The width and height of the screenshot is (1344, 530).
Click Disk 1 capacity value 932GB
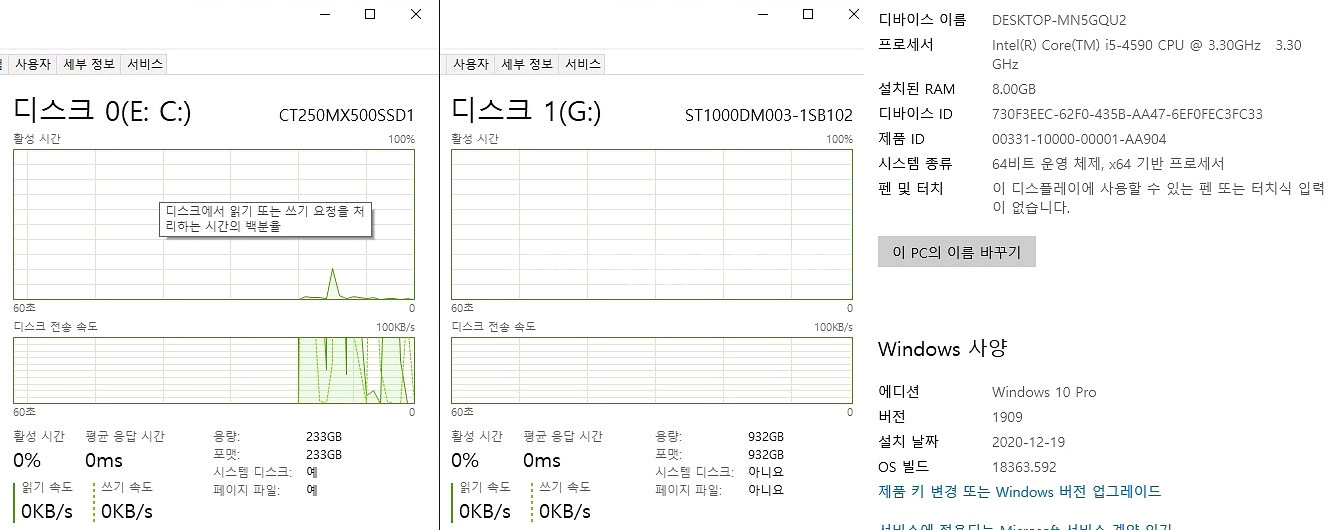pyautogui.click(x=766, y=437)
